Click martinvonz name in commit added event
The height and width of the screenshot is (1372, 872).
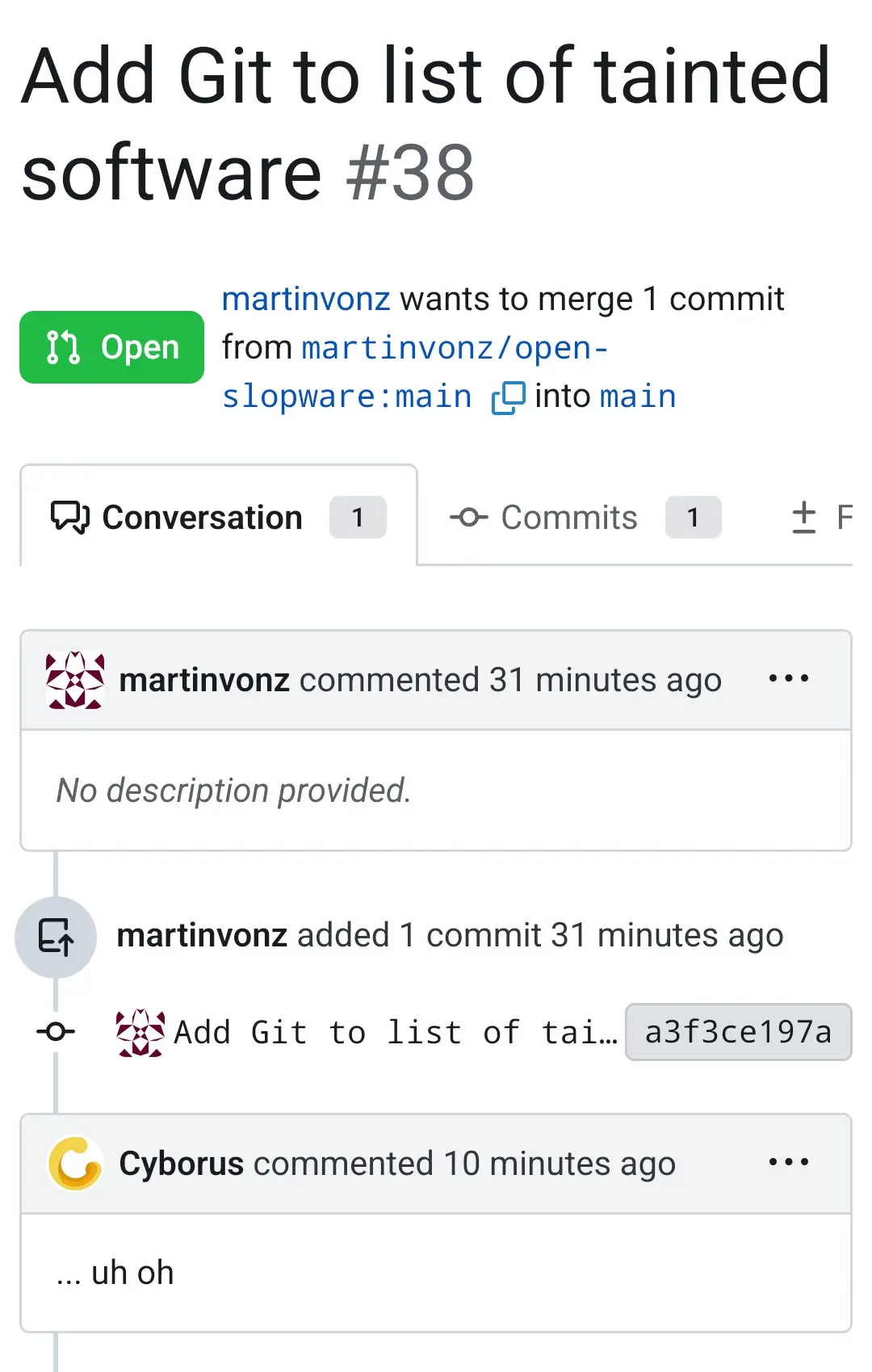click(x=202, y=935)
